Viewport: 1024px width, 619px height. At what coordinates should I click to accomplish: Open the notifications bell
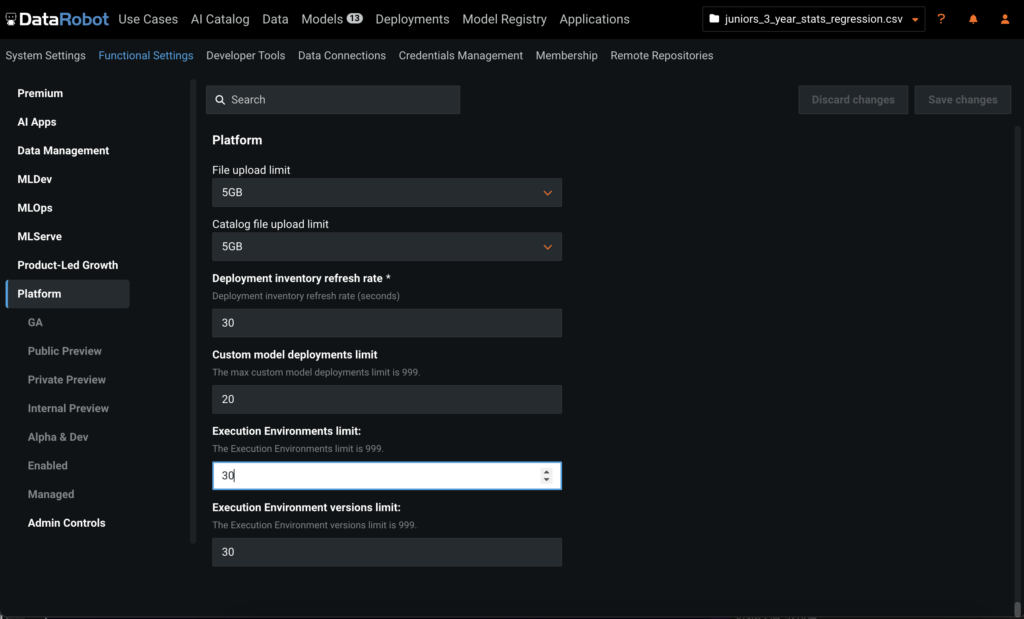click(971, 18)
